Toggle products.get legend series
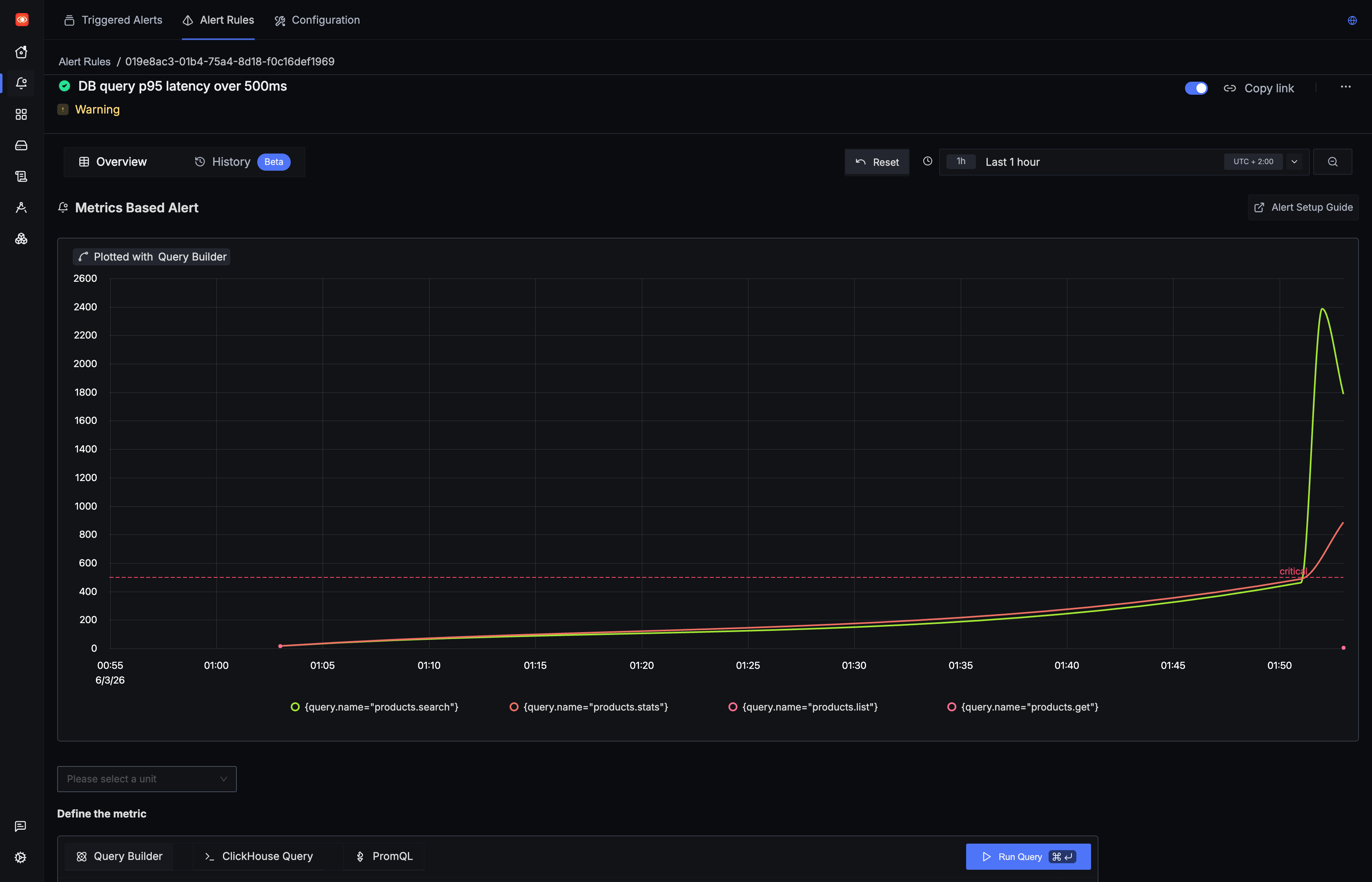The height and width of the screenshot is (882, 1372). (x=1023, y=707)
